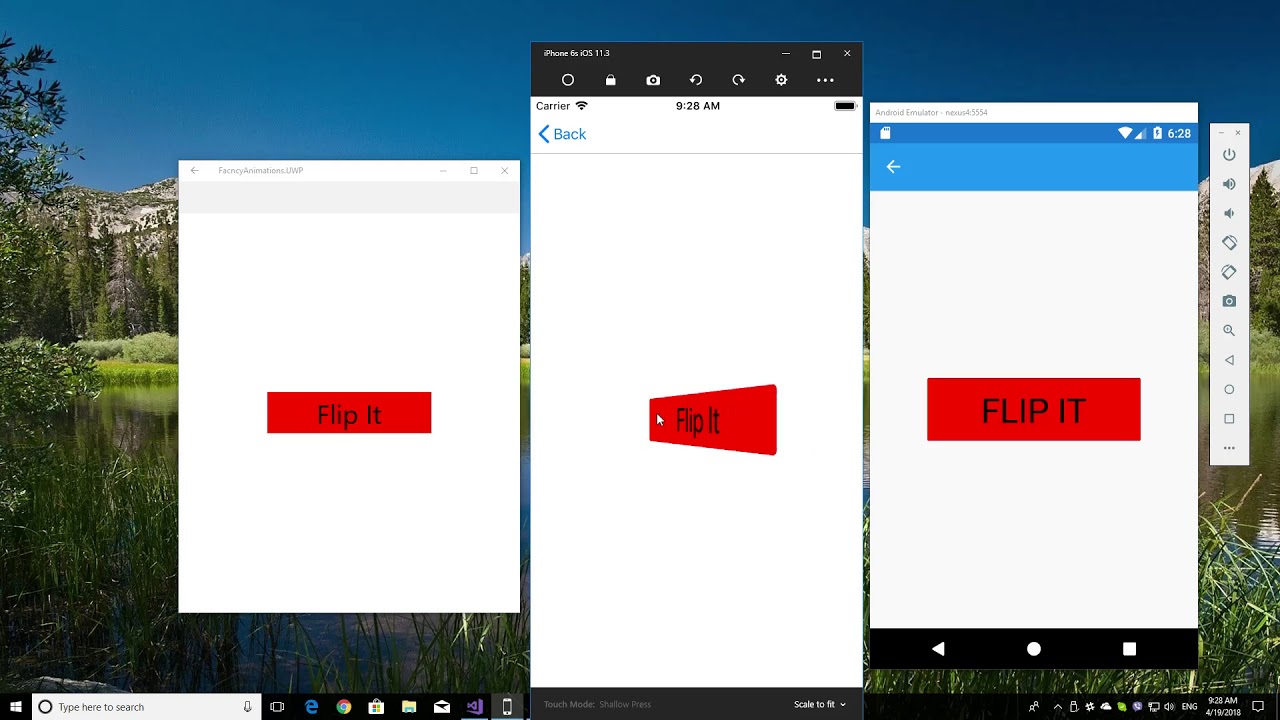
Task: Click volume up on Android emulator sidebar
Action: [x=1229, y=184]
